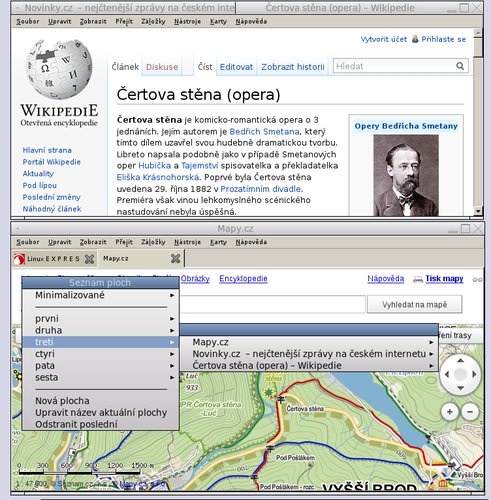The width and height of the screenshot is (491, 500).
Task: Expand the prvni workspace submenu
Action: click(101, 319)
